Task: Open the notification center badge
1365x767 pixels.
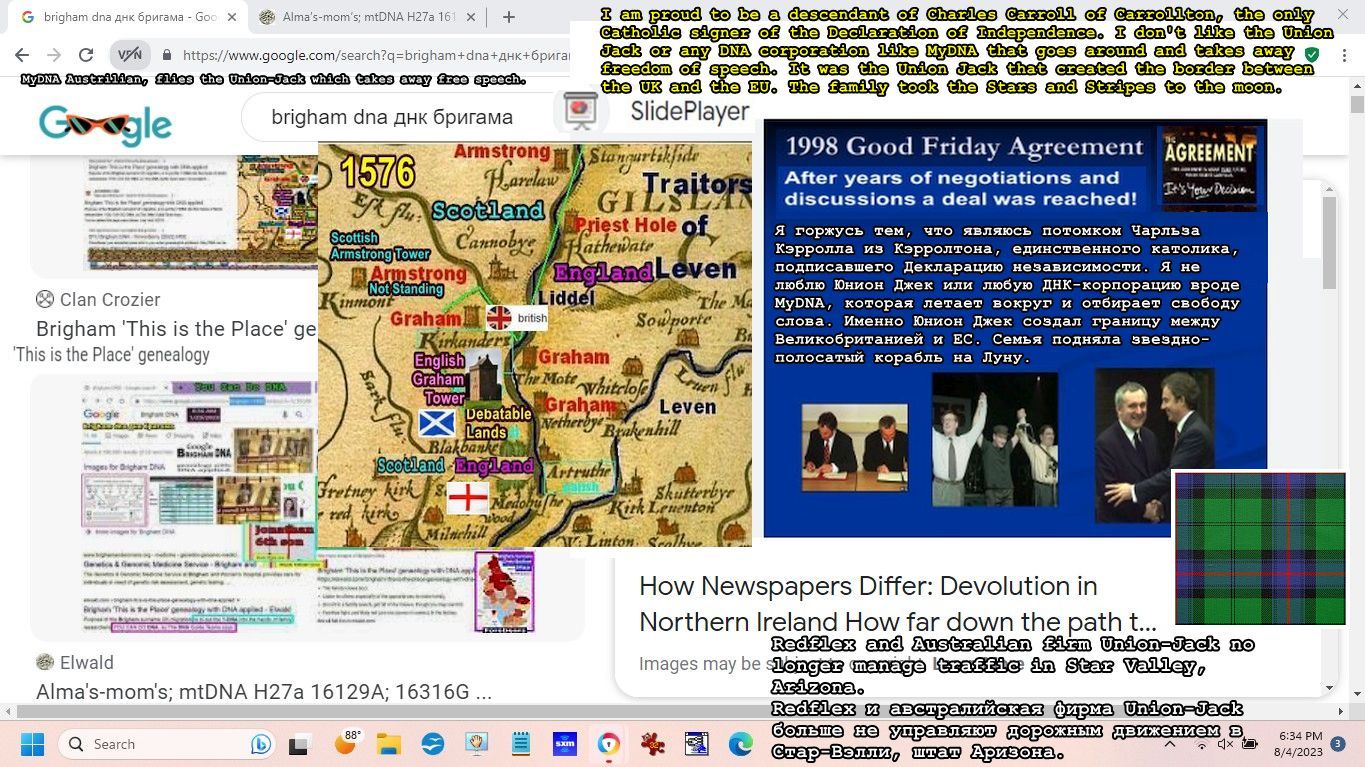Action: (1338, 744)
